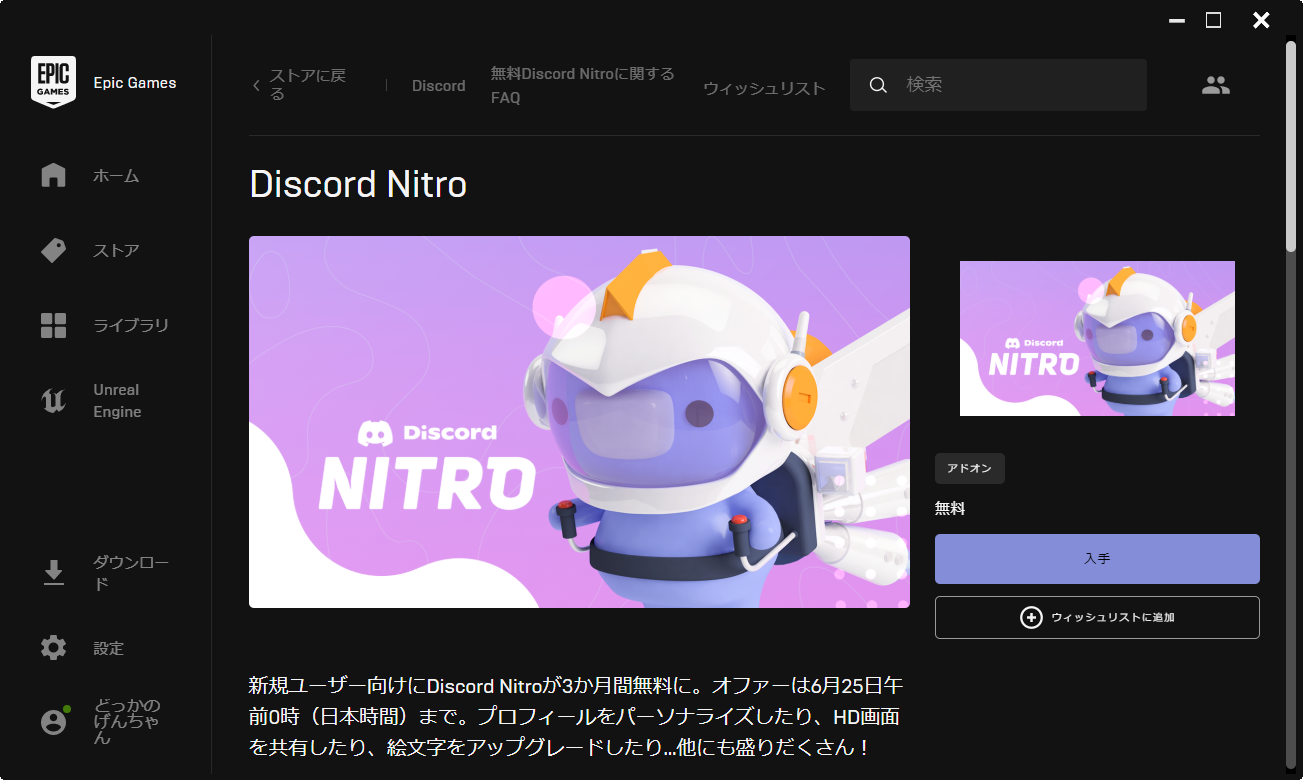This screenshot has height=780, width=1303.
Task: Click ウィッシュリストに追加 button
Action: click(1097, 618)
